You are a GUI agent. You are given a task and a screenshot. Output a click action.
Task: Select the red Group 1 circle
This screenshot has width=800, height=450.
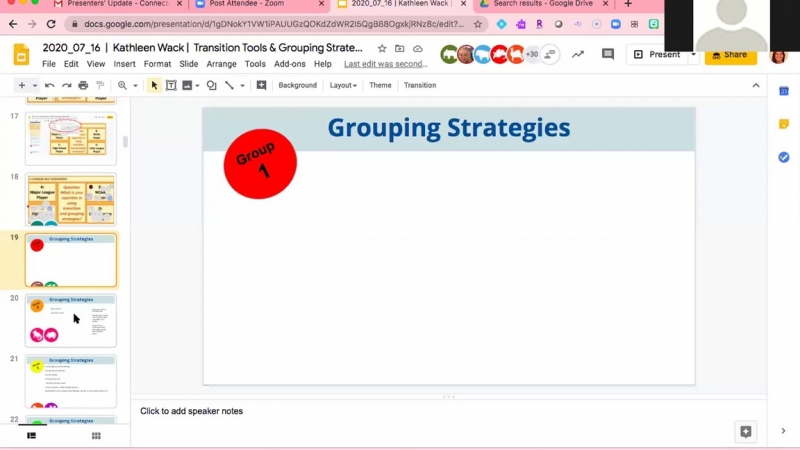coord(260,163)
